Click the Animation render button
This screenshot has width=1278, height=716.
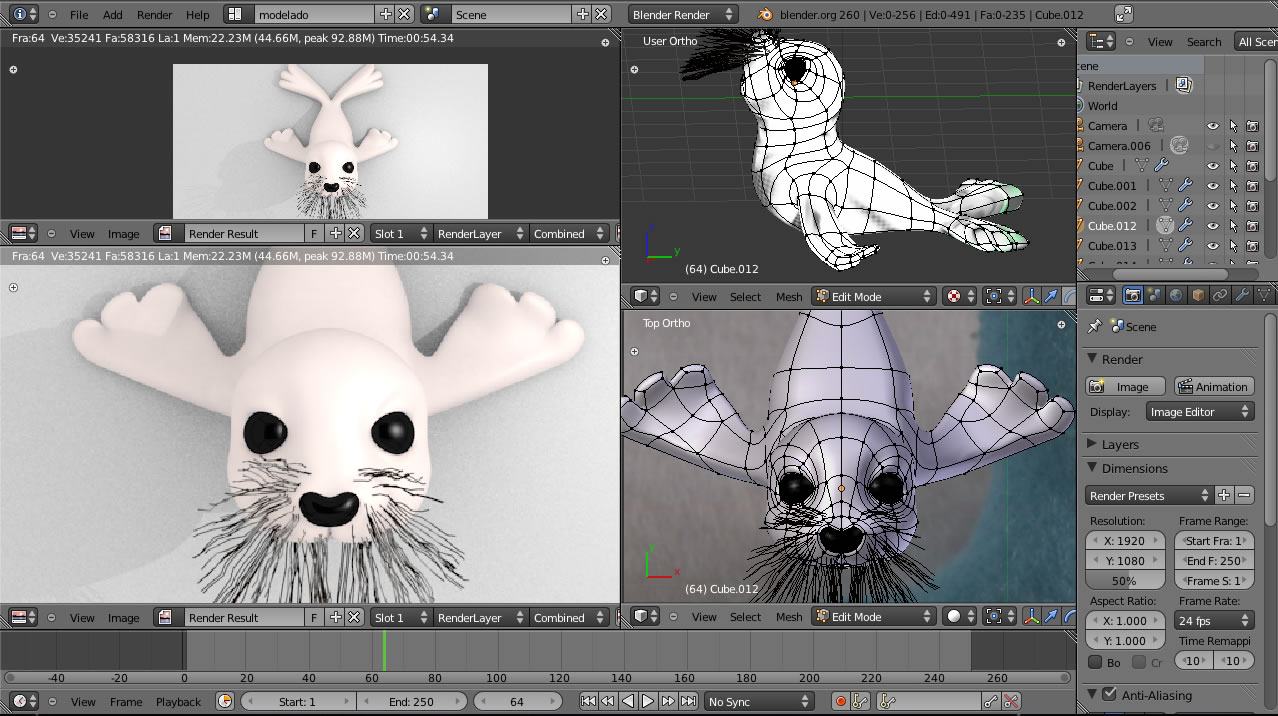click(x=1213, y=387)
